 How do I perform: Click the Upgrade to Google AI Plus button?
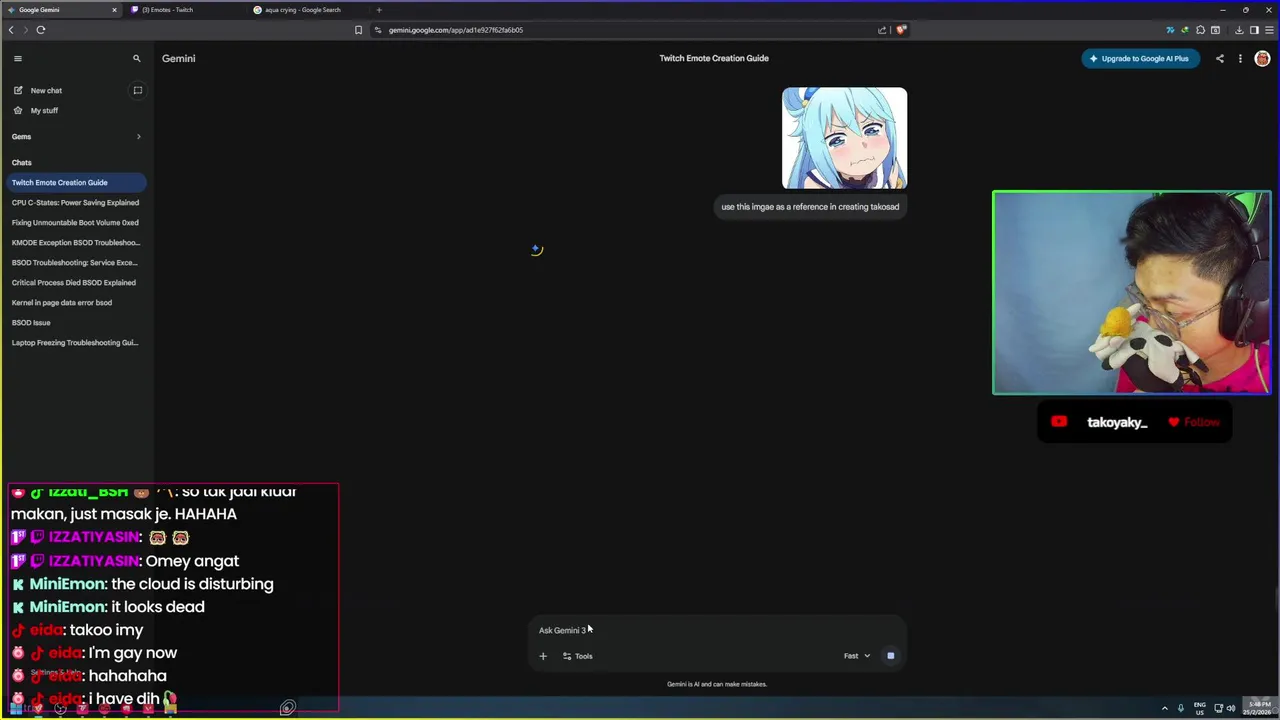(1139, 58)
